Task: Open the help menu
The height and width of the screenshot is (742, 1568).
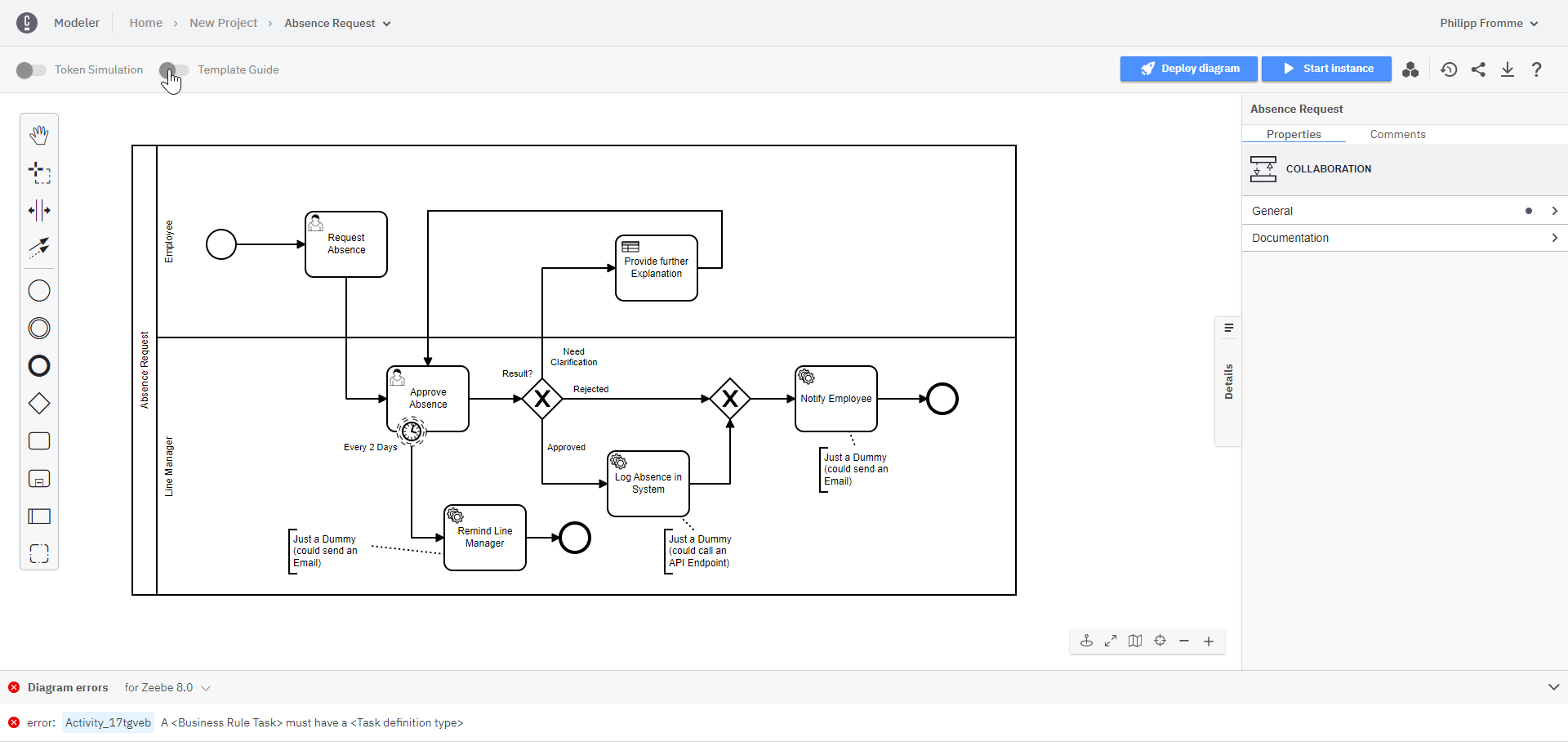Action: click(x=1536, y=69)
